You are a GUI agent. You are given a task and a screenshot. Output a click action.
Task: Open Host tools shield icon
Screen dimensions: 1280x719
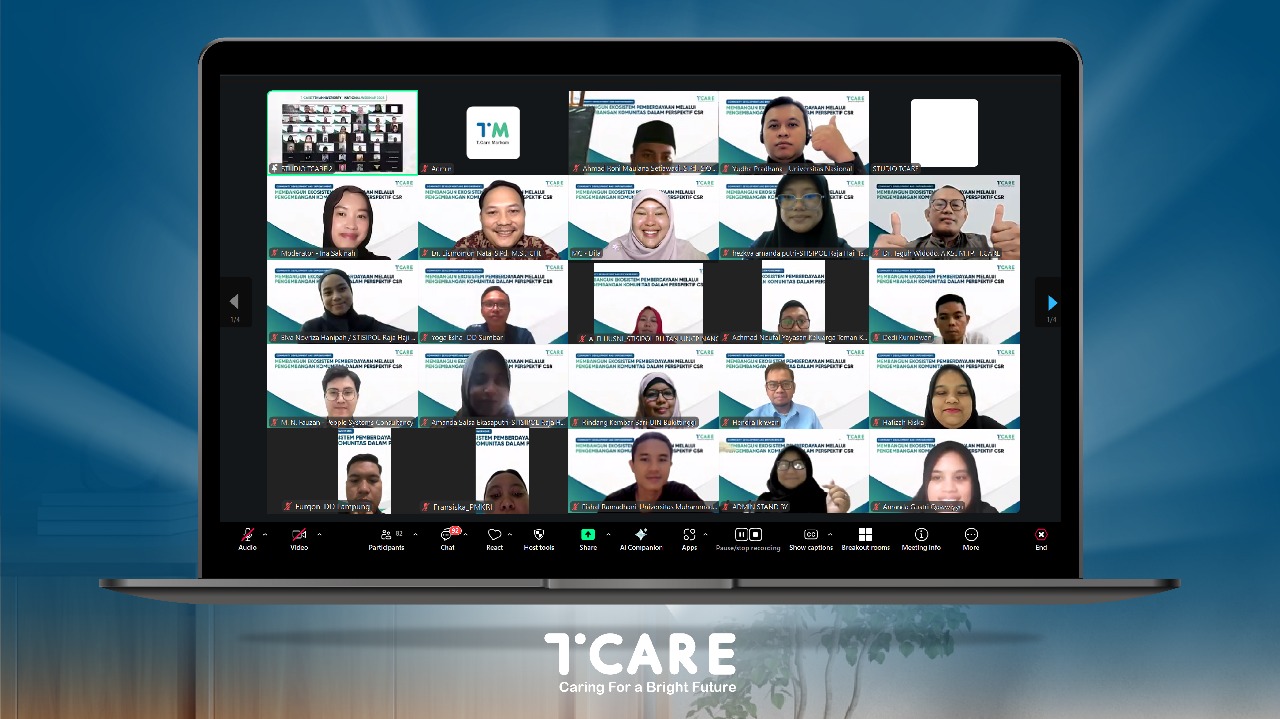tap(539, 537)
